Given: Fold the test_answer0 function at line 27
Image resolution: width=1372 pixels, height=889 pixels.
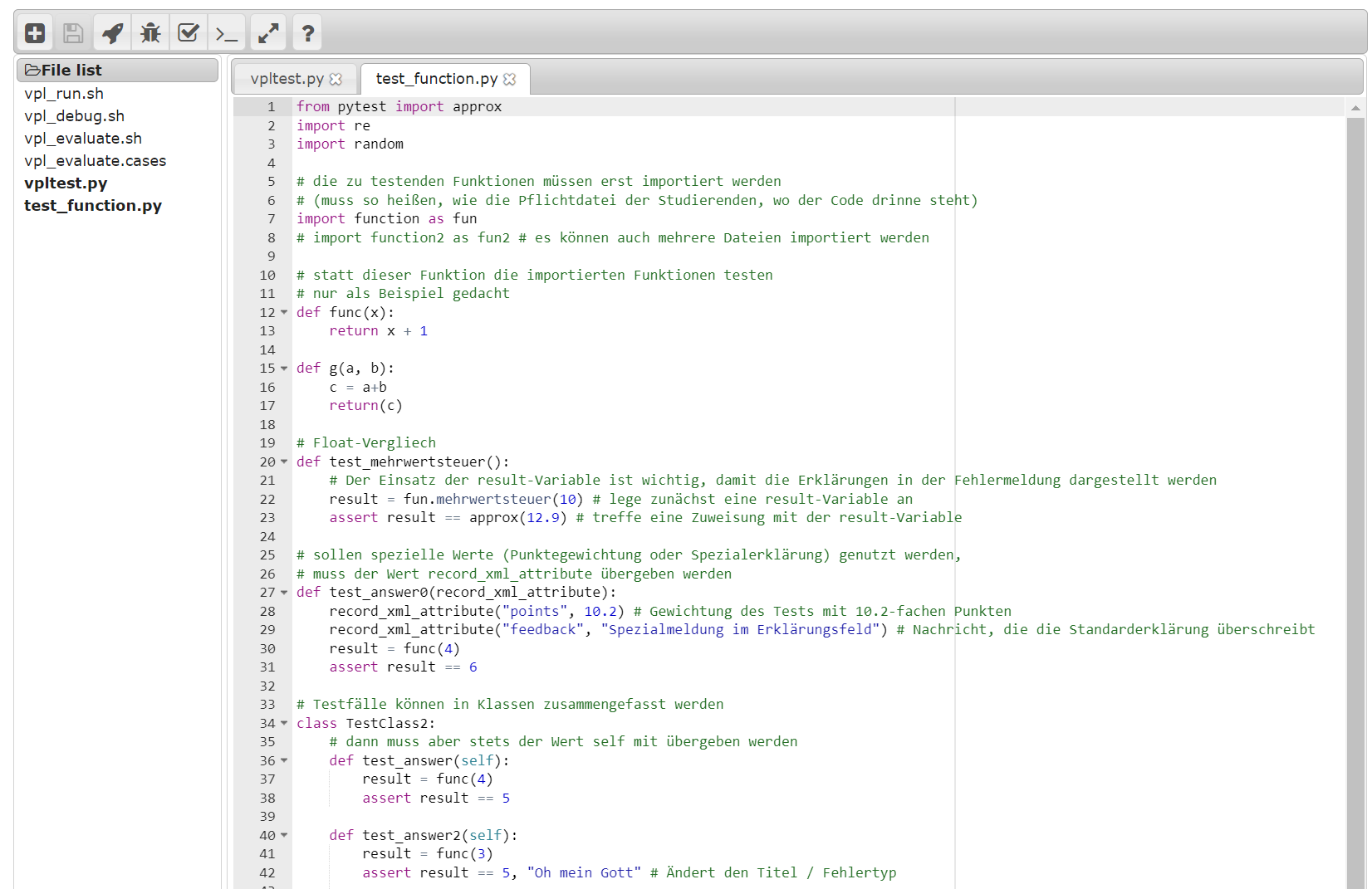Looking at the screenshot, I should tap(284, 593).
